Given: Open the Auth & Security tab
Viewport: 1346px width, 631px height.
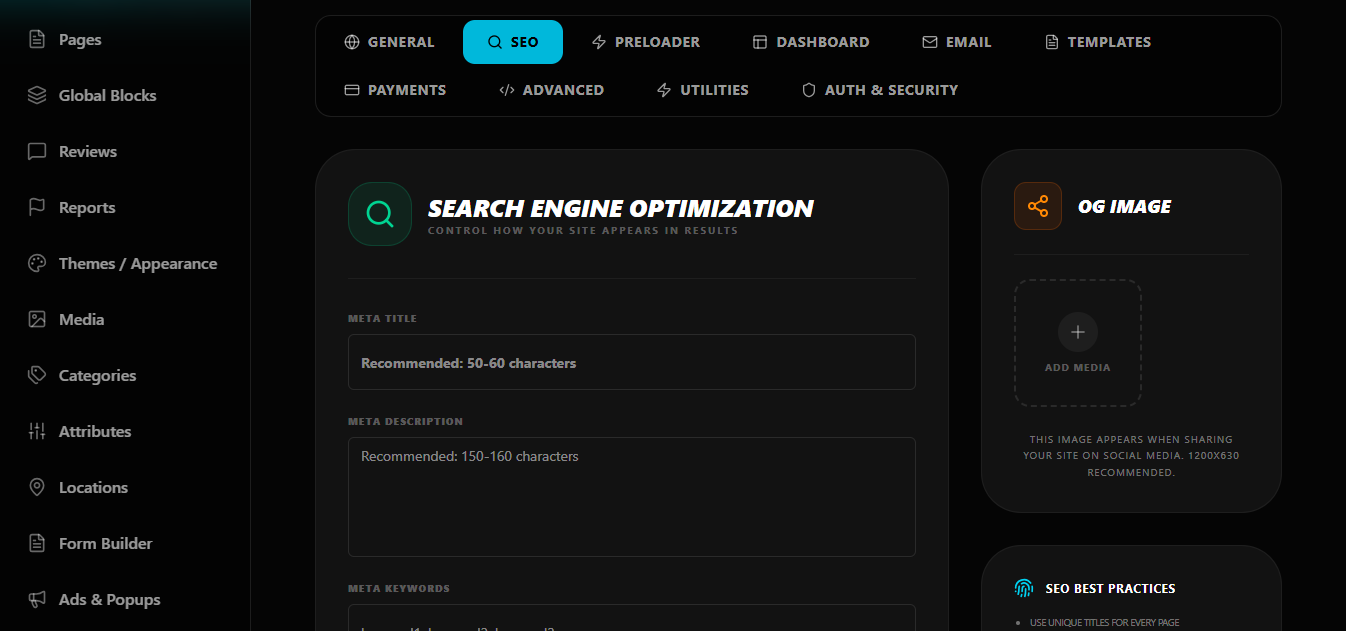Looking at the screenshot, I should click(x=879, y=90).
